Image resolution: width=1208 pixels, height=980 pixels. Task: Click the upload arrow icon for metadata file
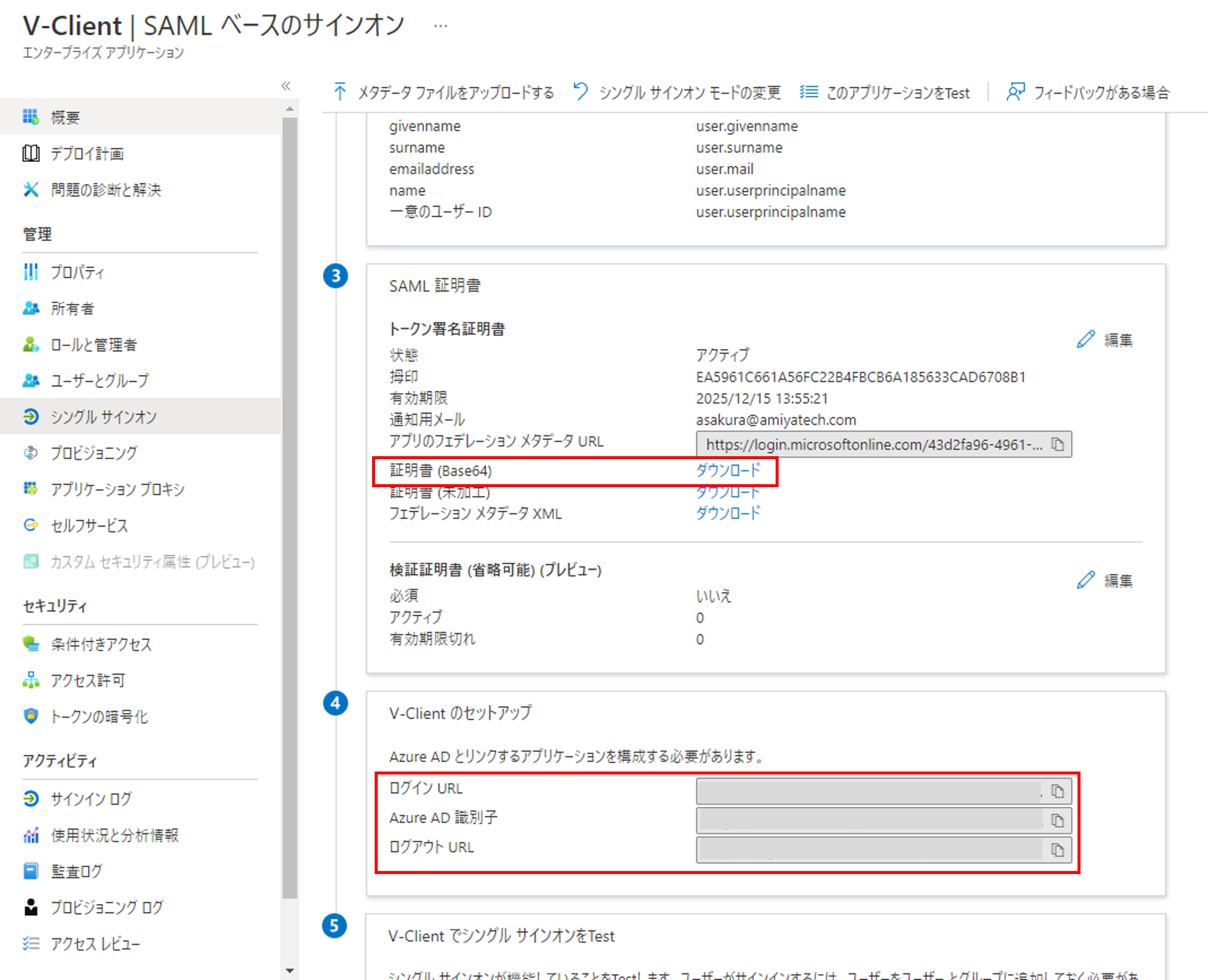point(340,91)
